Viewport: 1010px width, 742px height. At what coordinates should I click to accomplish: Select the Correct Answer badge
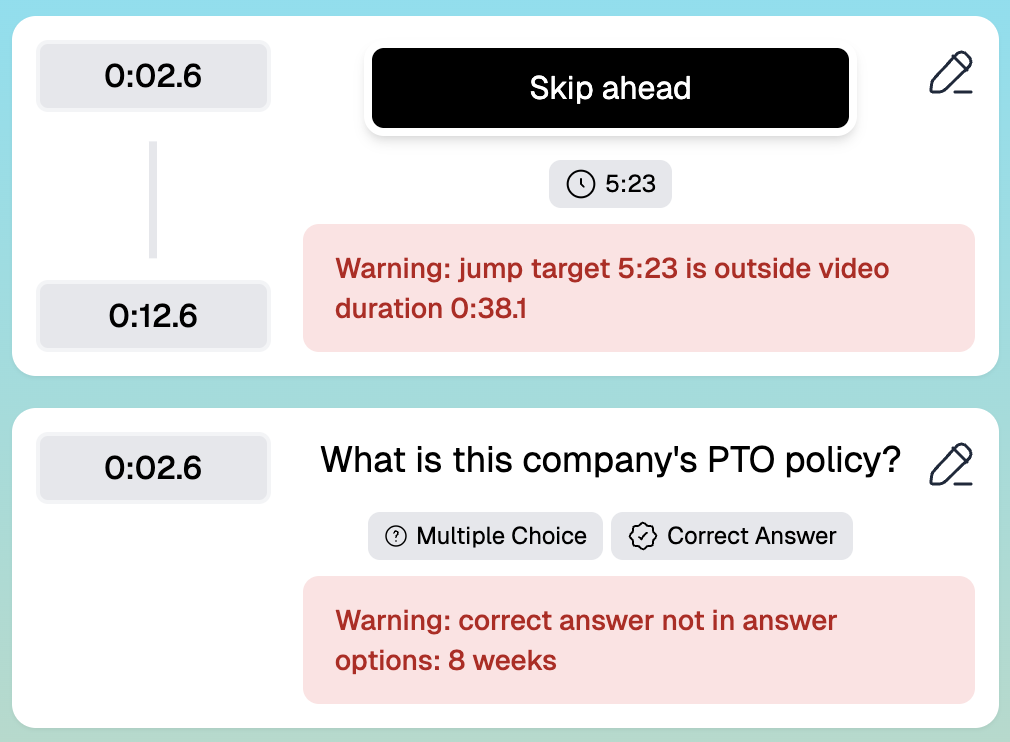[x=731, y=536]
